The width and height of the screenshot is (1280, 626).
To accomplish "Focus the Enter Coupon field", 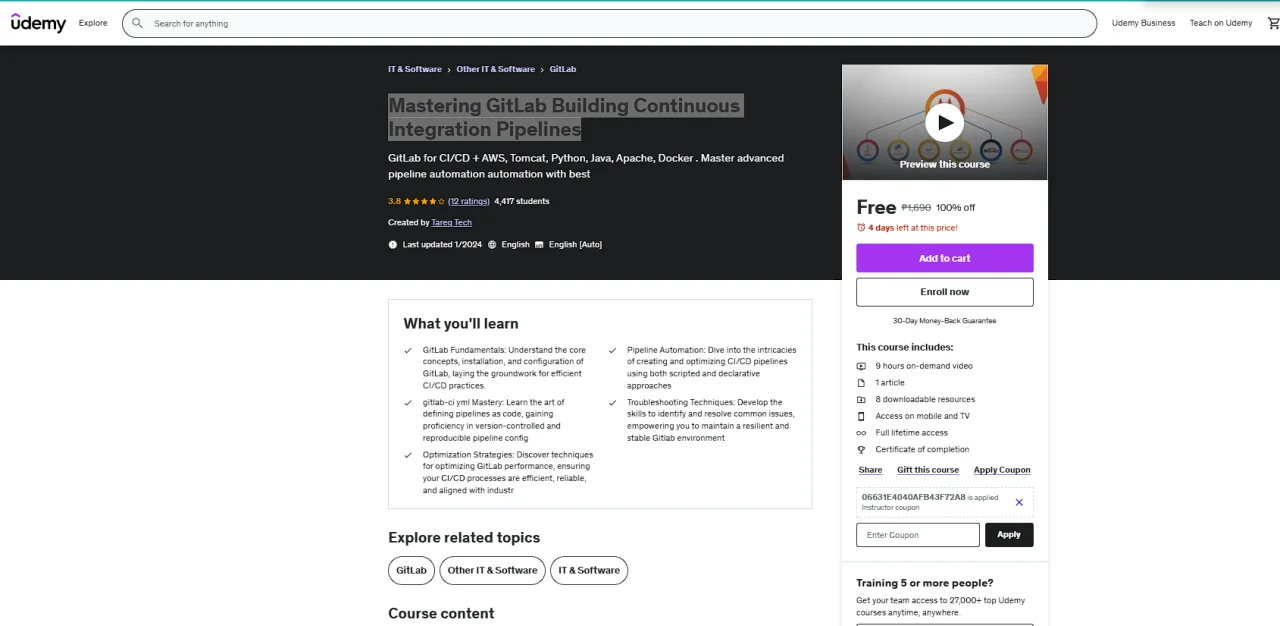I will point(918,535).
